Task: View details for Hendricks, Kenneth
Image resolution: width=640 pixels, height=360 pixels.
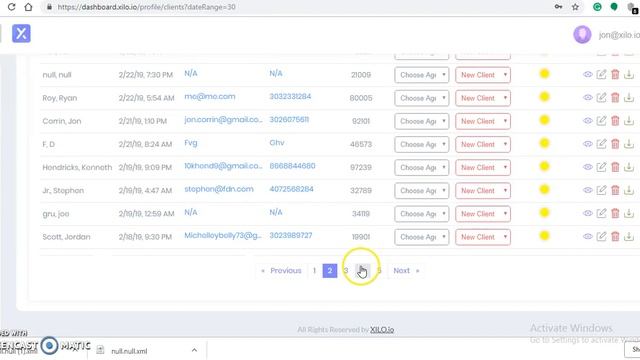Action: tap(587, 167)
